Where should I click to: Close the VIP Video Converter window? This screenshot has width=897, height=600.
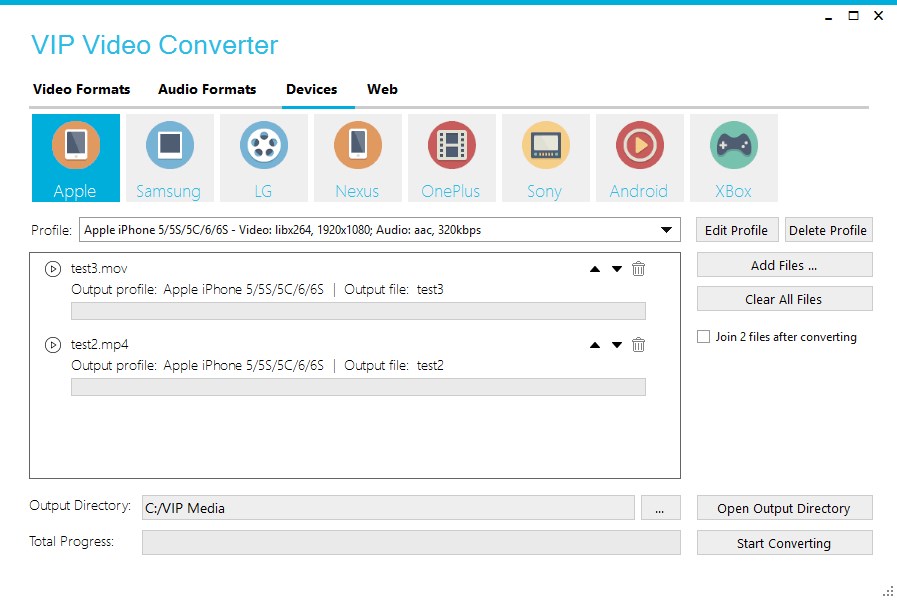point(879,16)
